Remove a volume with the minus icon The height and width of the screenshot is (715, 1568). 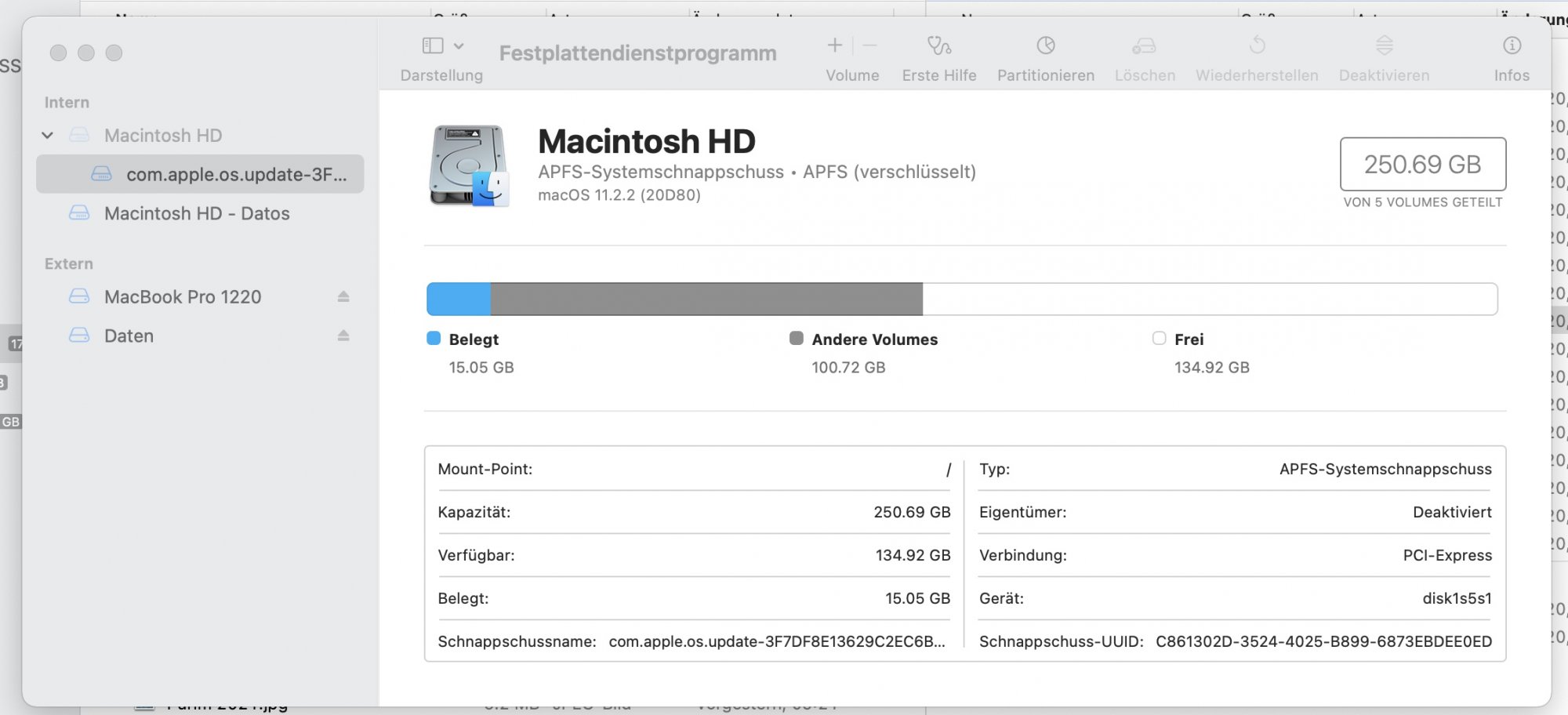pos(869,45)
